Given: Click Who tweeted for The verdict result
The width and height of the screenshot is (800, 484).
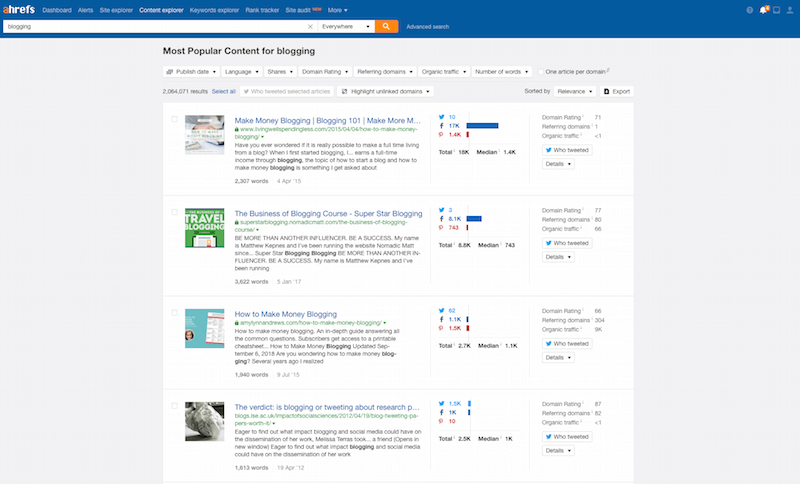Looking at the screenshot, I should pyautogui.click(x=567, y=437).
